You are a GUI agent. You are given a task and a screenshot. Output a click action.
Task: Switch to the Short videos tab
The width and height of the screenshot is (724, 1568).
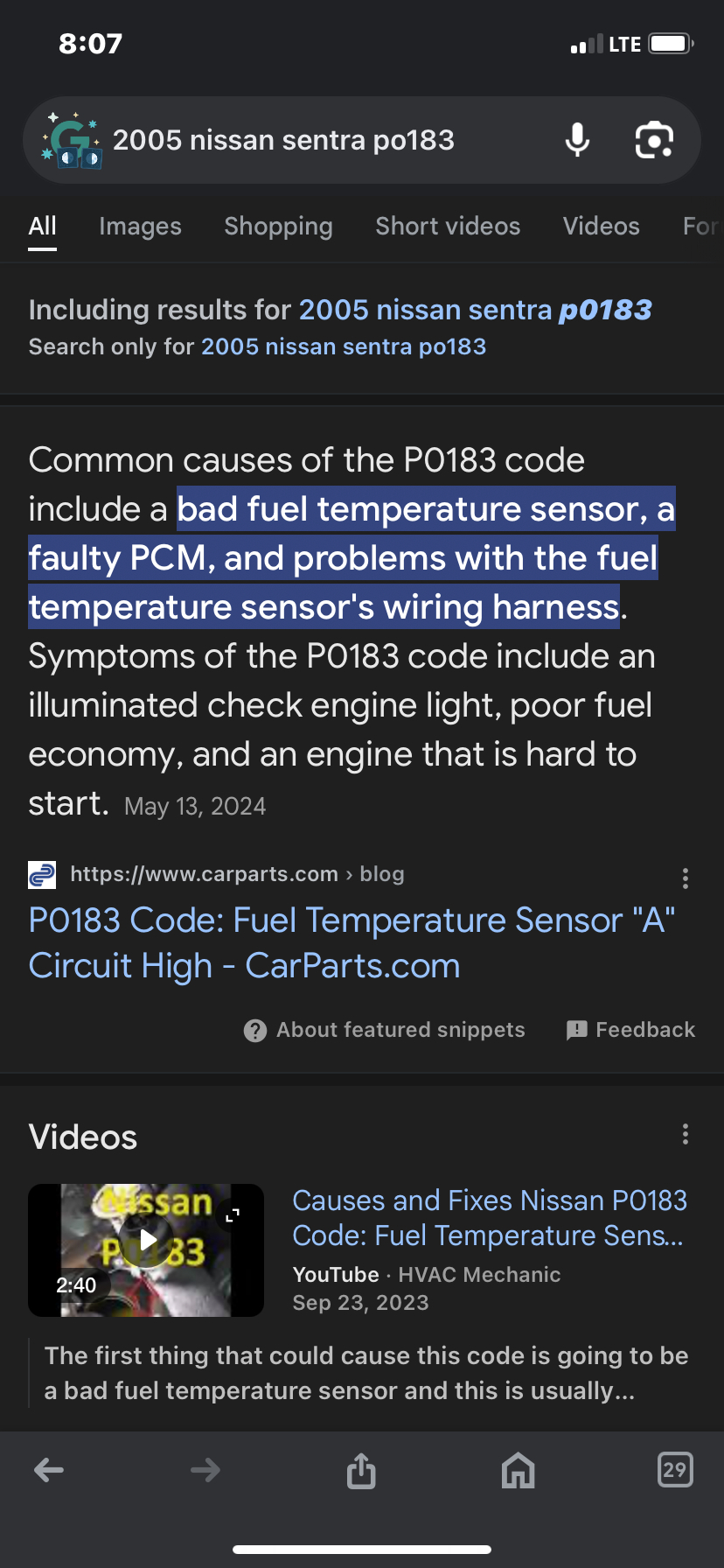(x=448, y=227)
